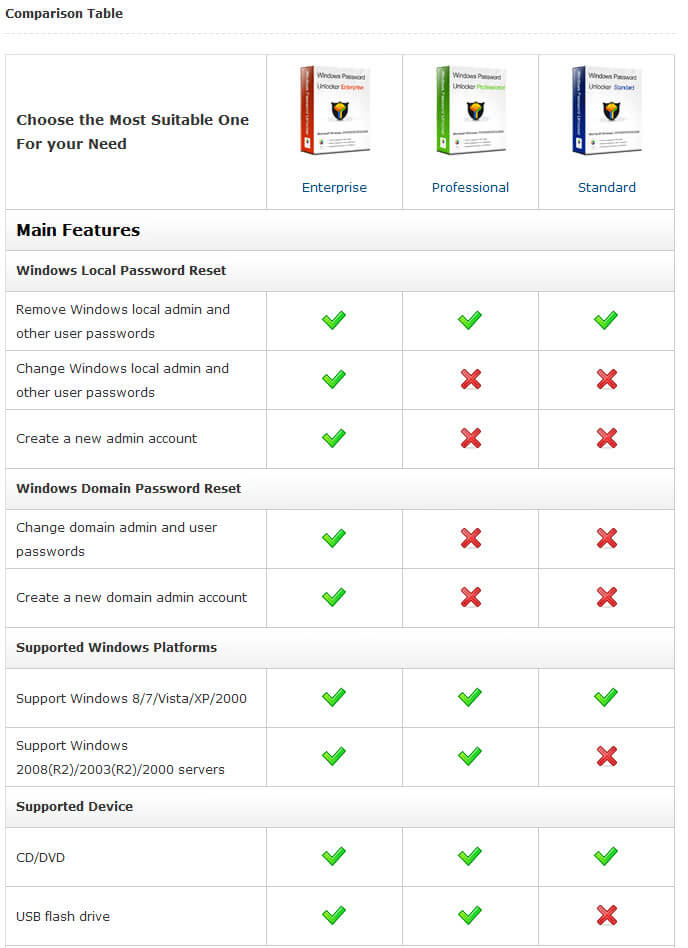Click Standard red cross for USB flash drive
Viewport: 688px width, 948px height.
click(606, 915)
